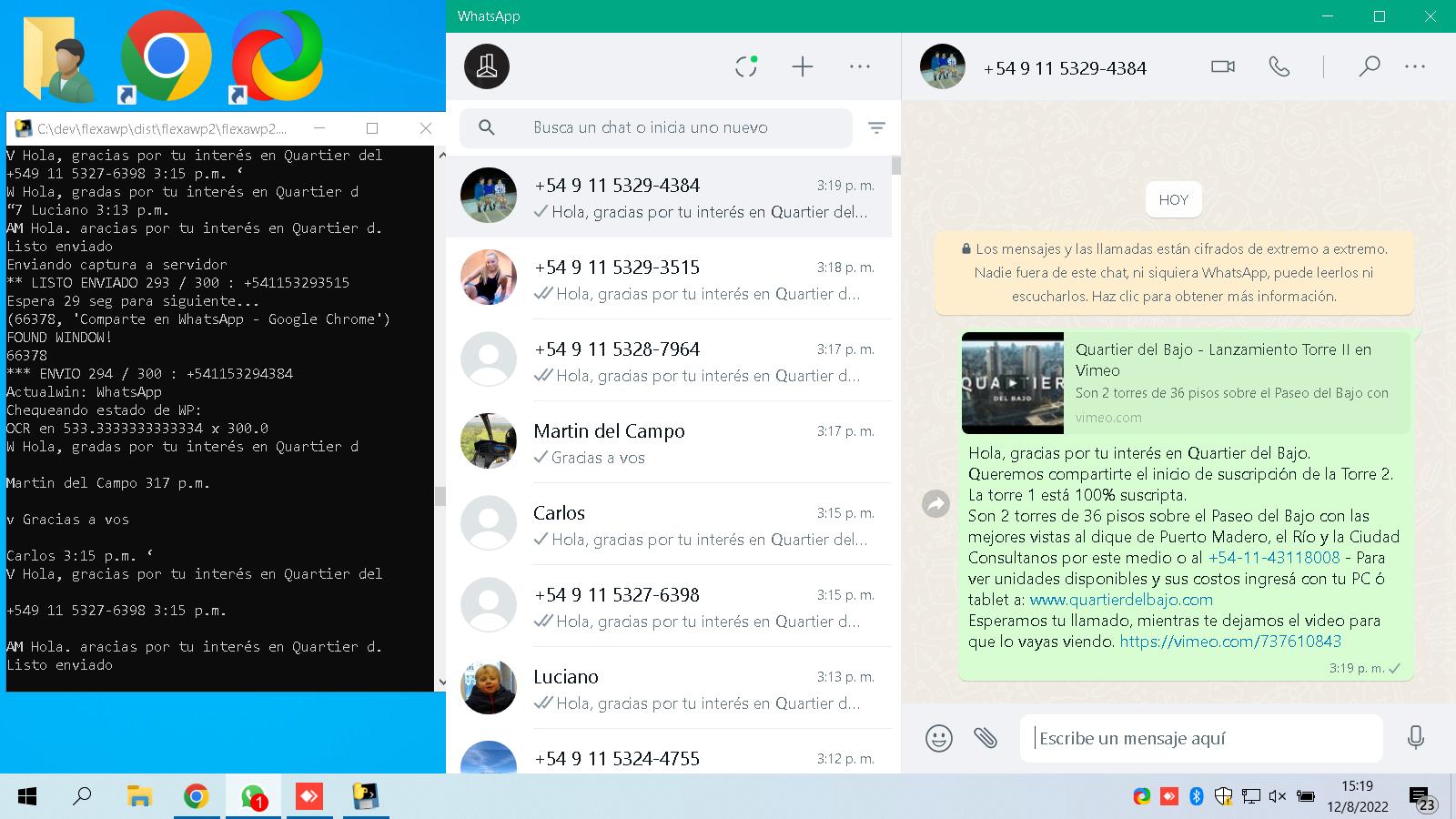Viewport: 1456px width, 819px height.
Task: Record a voice message with microphone
Action: pyautogui.click(x=1415, y=737)
